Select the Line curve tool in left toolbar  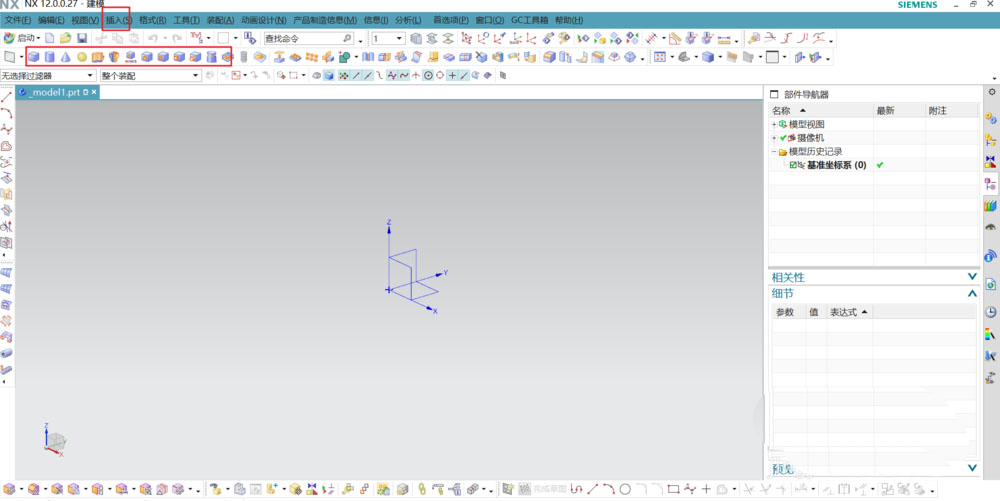(6, 97)
